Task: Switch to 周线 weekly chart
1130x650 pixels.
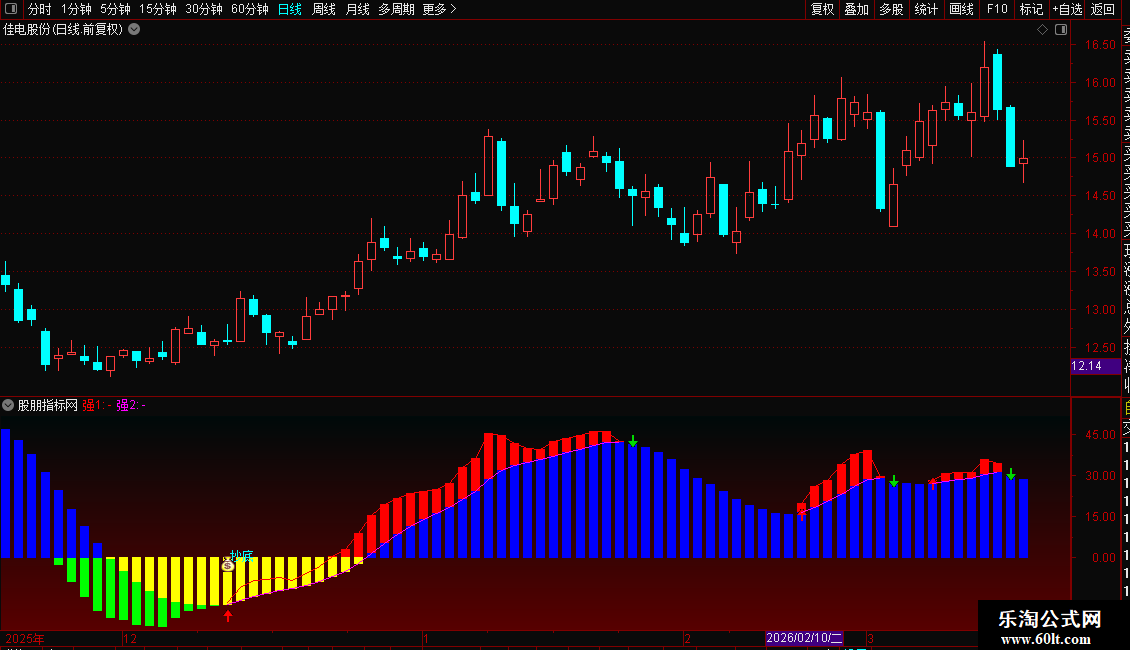Action: coord(324,9)
